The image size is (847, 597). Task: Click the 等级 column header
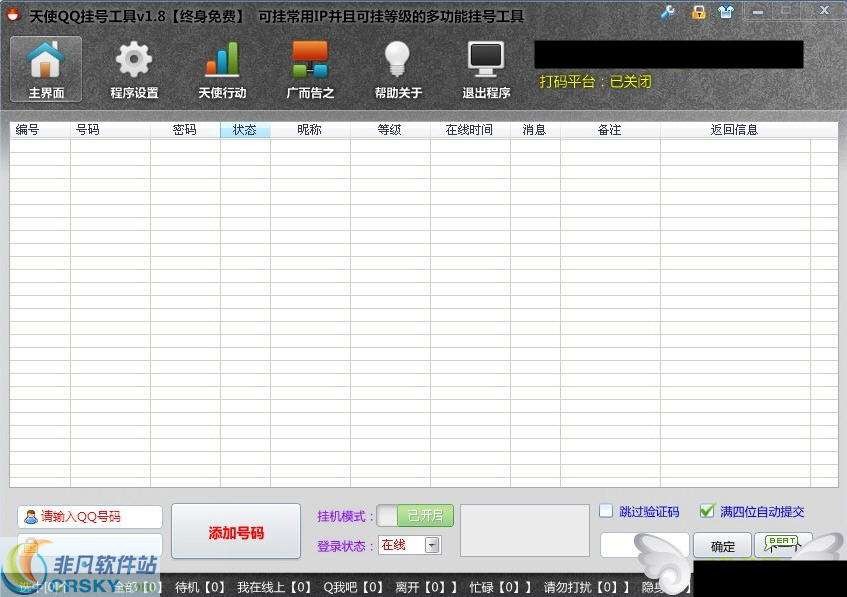click(390, 130)
